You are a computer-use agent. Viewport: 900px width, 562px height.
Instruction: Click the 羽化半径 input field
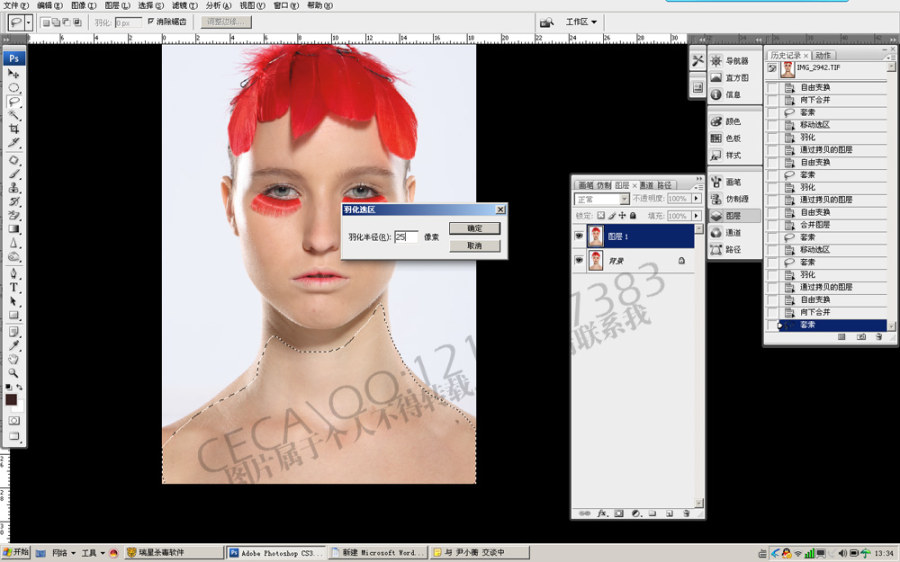(x=406, y=237)
